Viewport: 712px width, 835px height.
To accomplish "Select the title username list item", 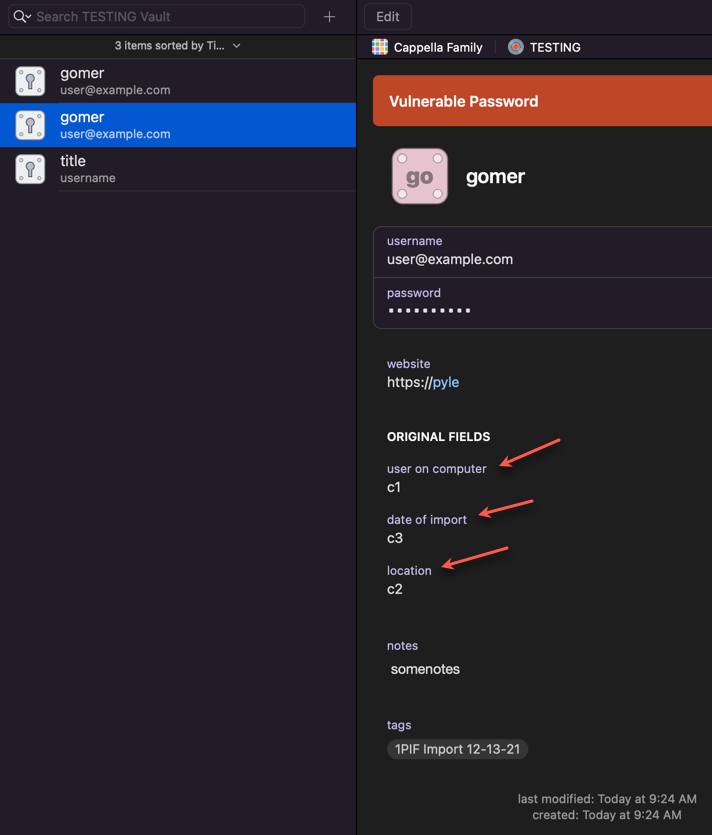I will (x=180, y=169).
